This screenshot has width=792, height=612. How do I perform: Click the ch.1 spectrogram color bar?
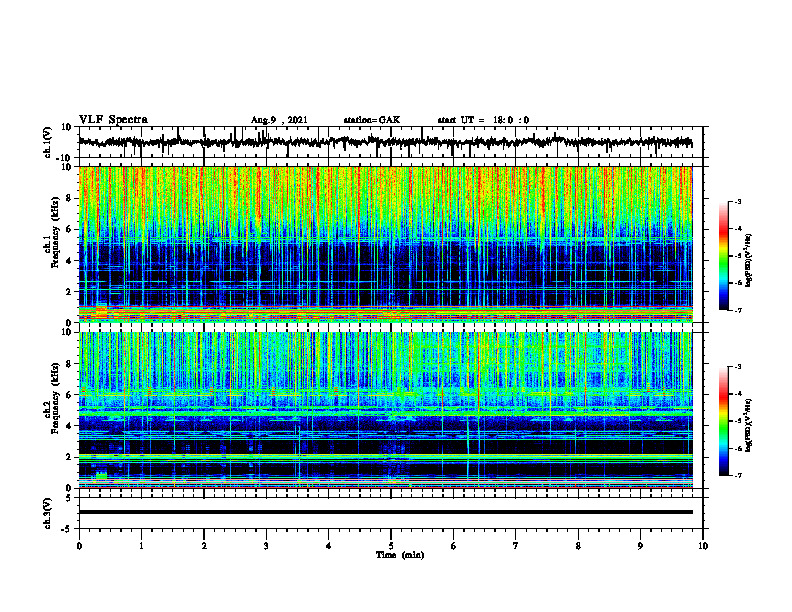(x=723, y=256)
